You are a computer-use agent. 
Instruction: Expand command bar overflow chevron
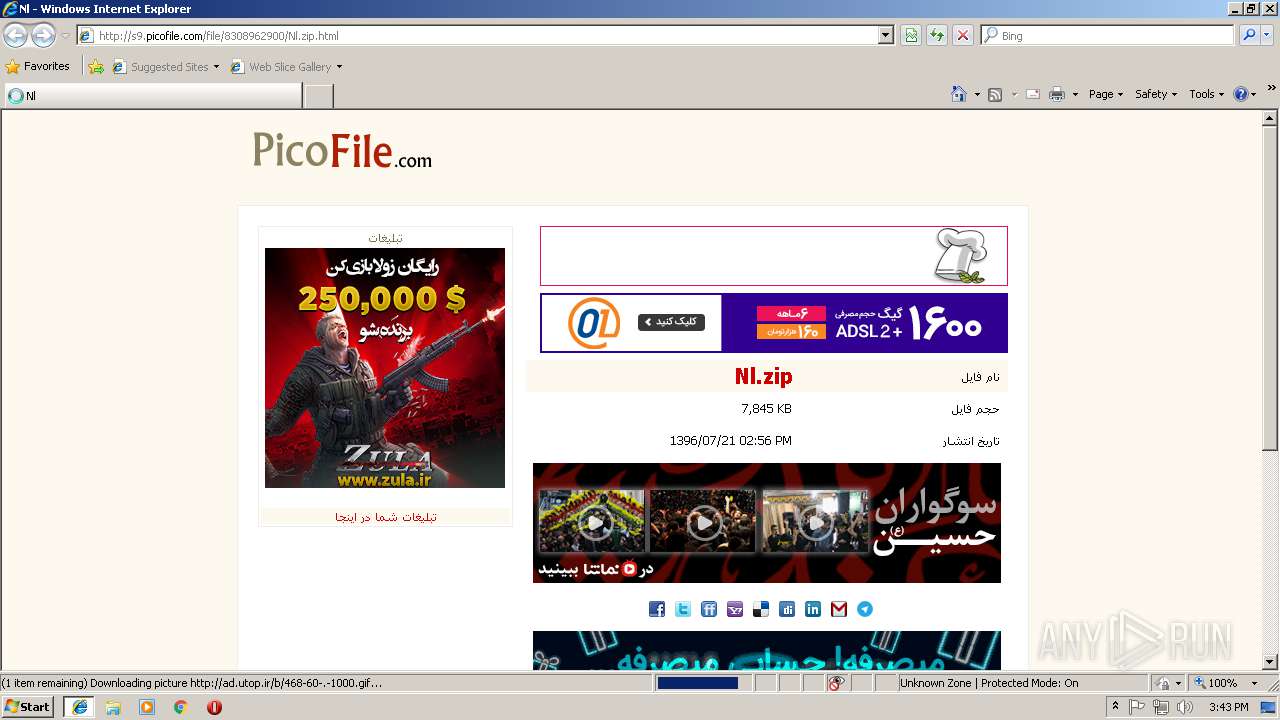point(1272,88)
